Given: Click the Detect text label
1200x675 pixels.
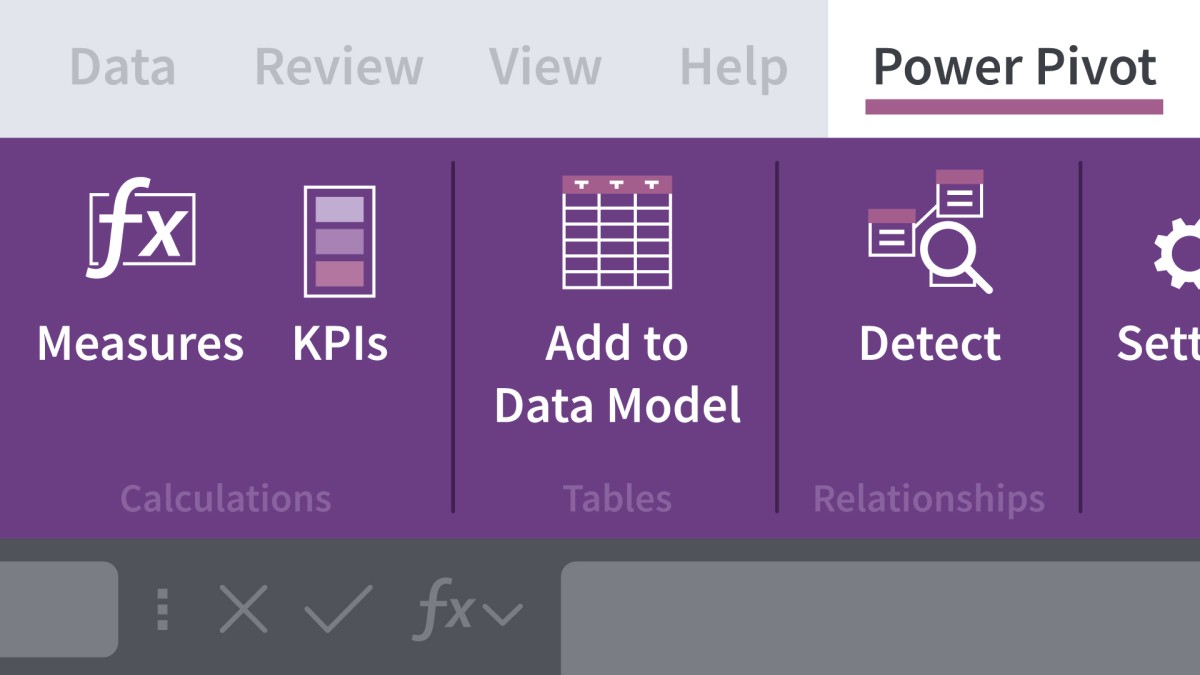Looking at the screenshot, I should coord(930,344).
